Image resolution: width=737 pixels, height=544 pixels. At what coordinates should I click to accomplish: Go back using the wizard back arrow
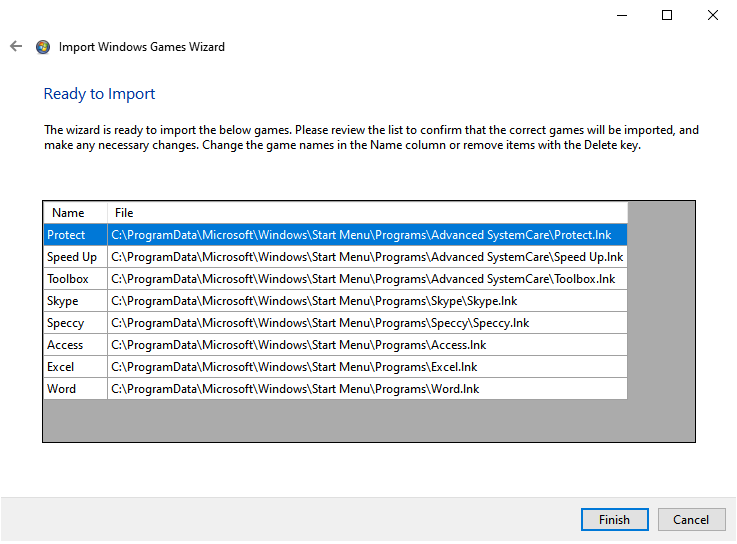tap(16, 46)
